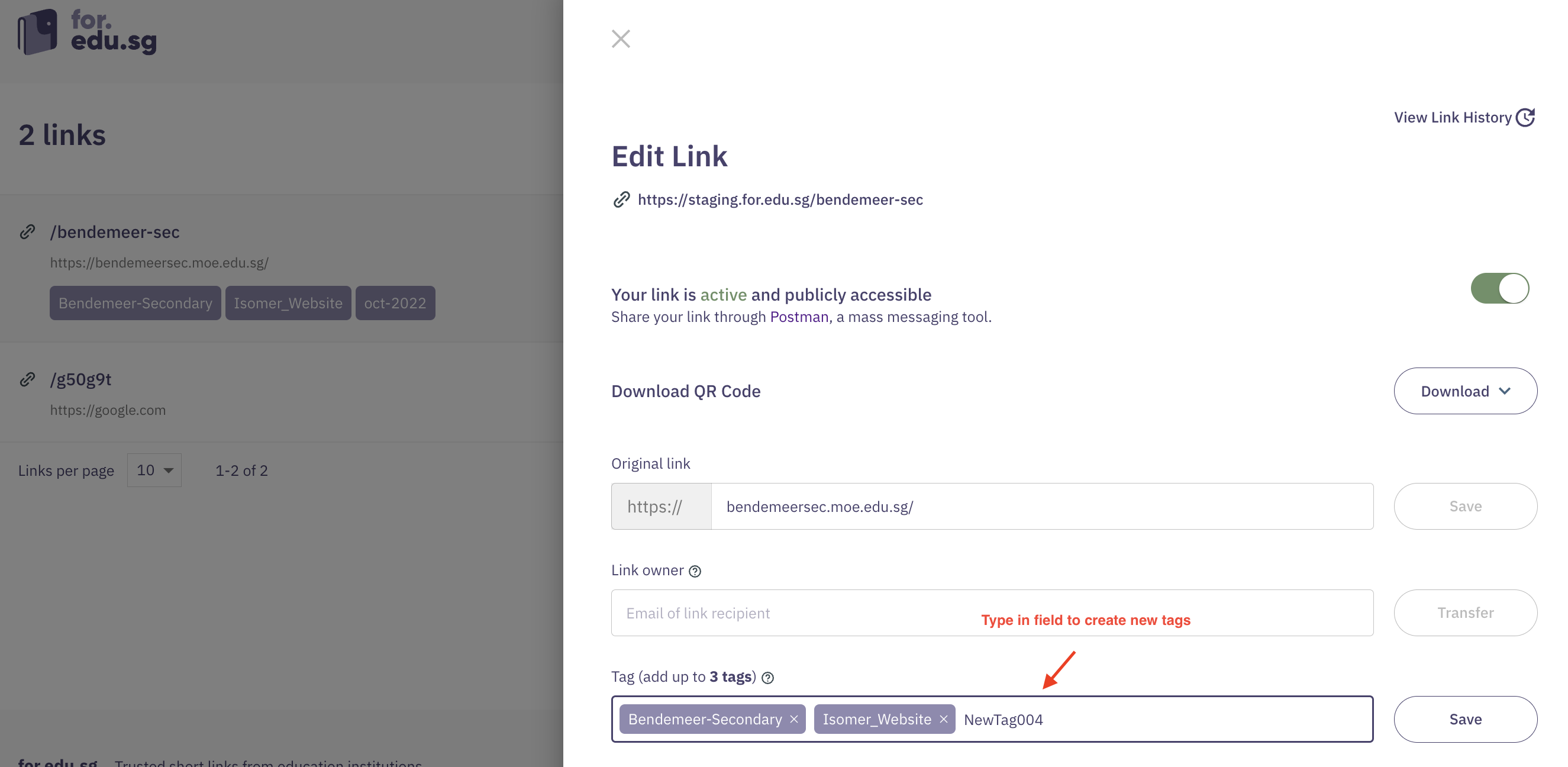Image resolution: width=1568 pixels, height=767 pixels.
Task: Click the chain icon beside the staging short URL
Action: click(621, 199)
